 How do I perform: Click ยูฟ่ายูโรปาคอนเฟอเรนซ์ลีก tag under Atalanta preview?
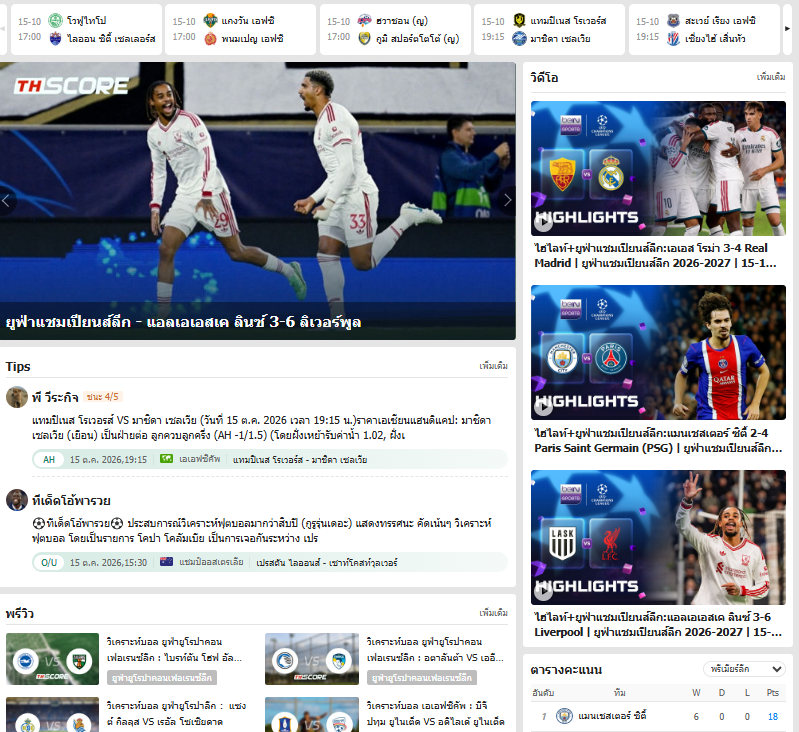[421, 677]
